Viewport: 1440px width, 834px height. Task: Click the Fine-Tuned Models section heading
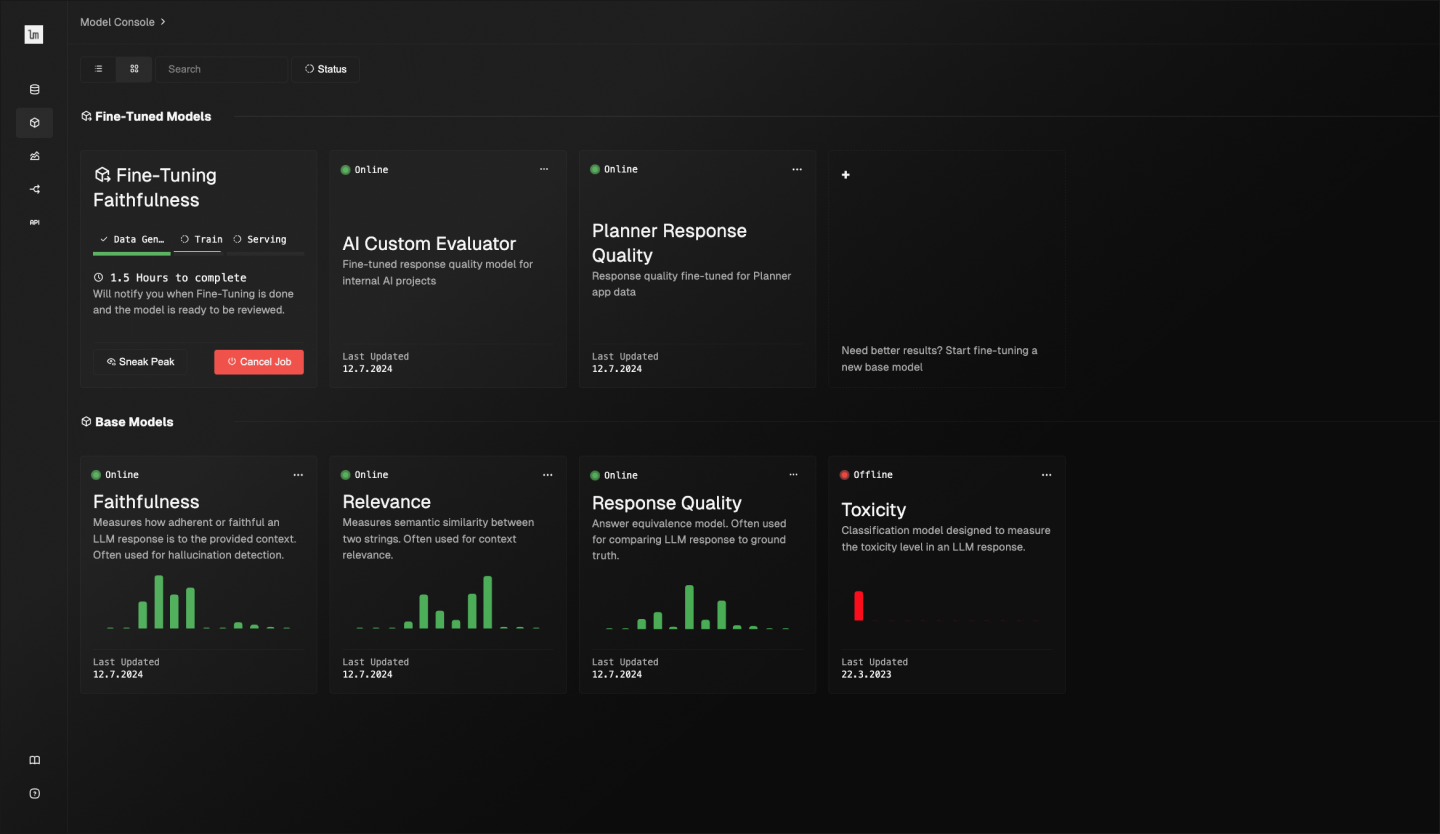click(153, 117)
